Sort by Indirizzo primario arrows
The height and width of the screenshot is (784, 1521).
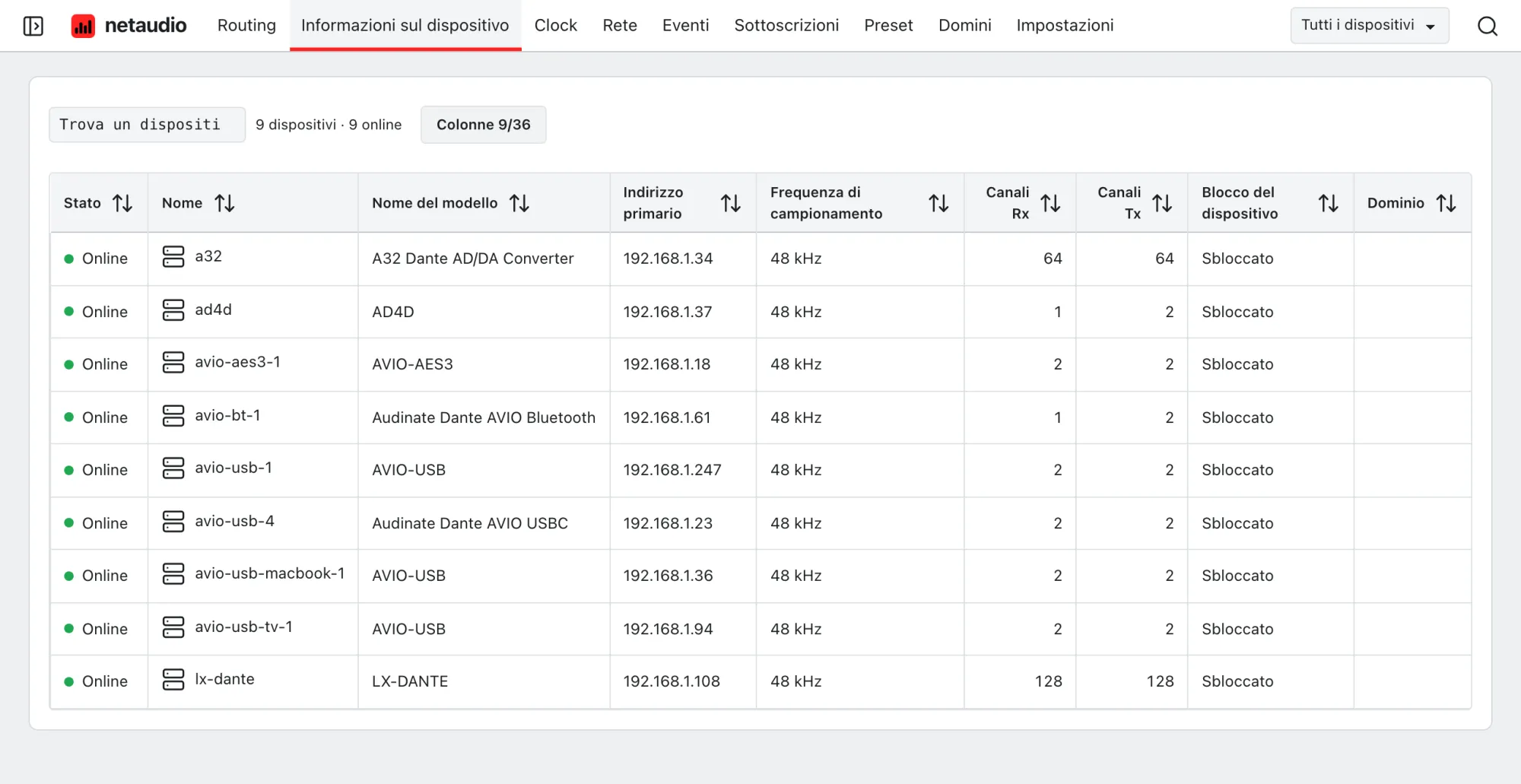click(731, 203)
